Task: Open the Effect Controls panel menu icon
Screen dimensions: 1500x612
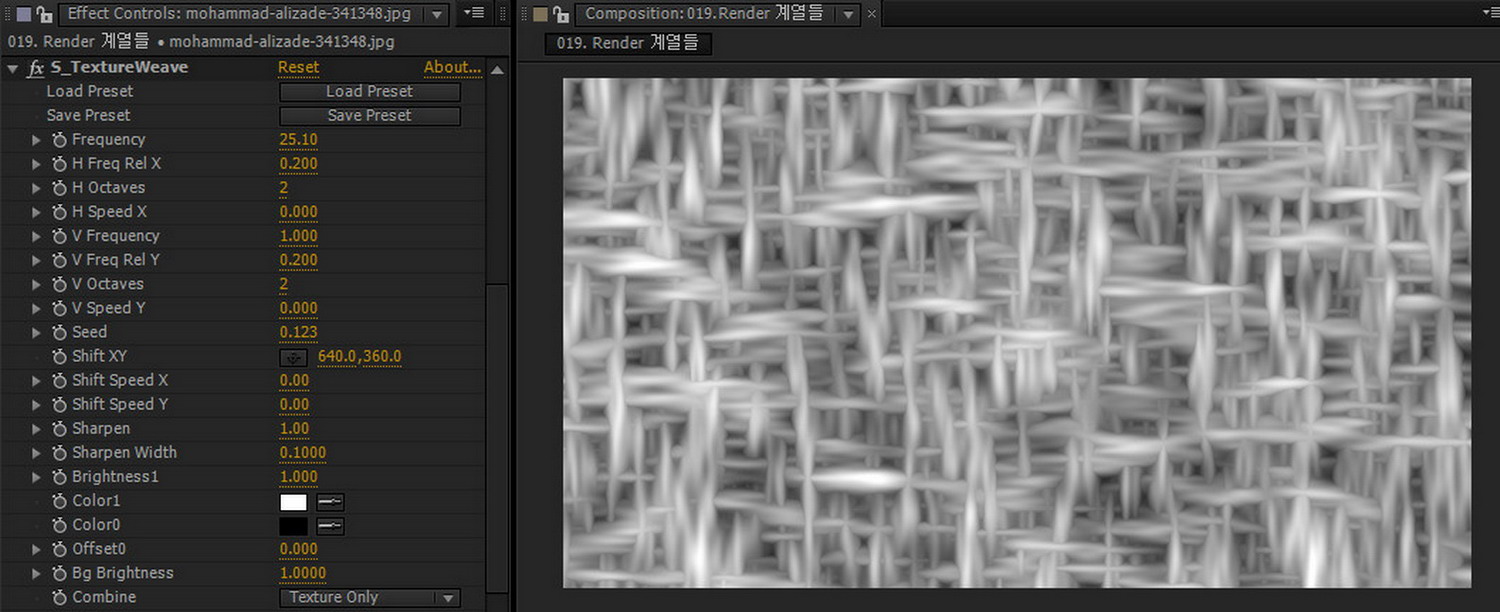Action: (x=475, y=13)
